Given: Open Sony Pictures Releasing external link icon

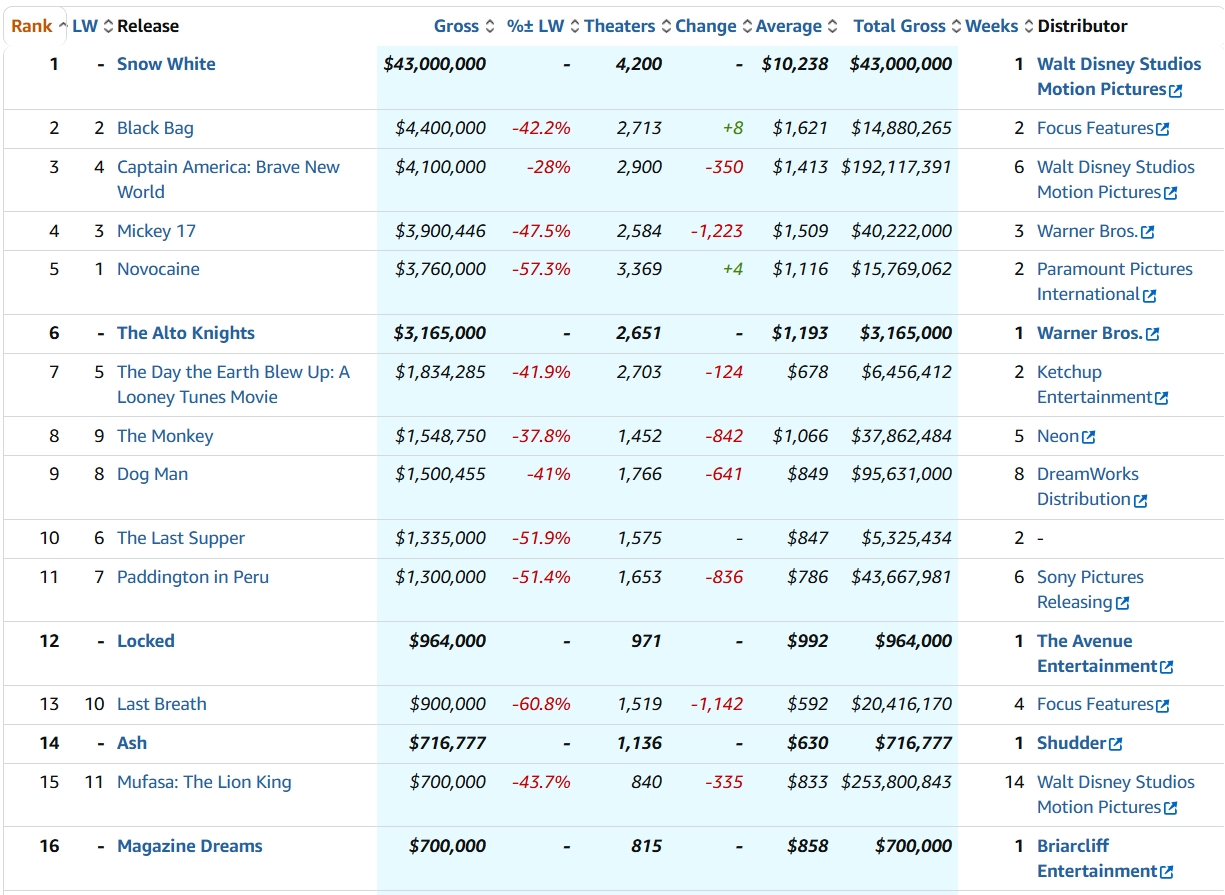Looking at the screenshot, I should (1123, 603).
